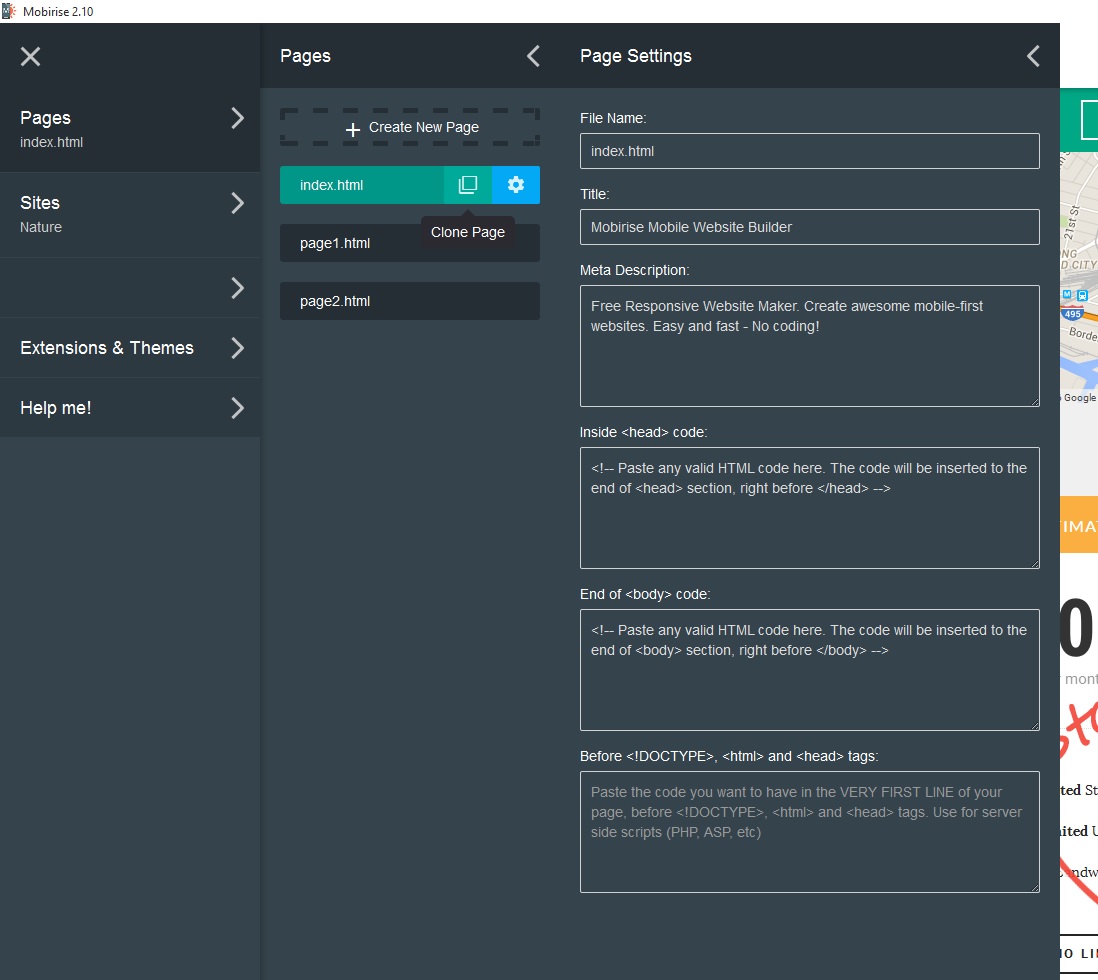Click the Mobirise app icon in title bar
This screenshot has width=1098, height=980.
click(9, 11)
